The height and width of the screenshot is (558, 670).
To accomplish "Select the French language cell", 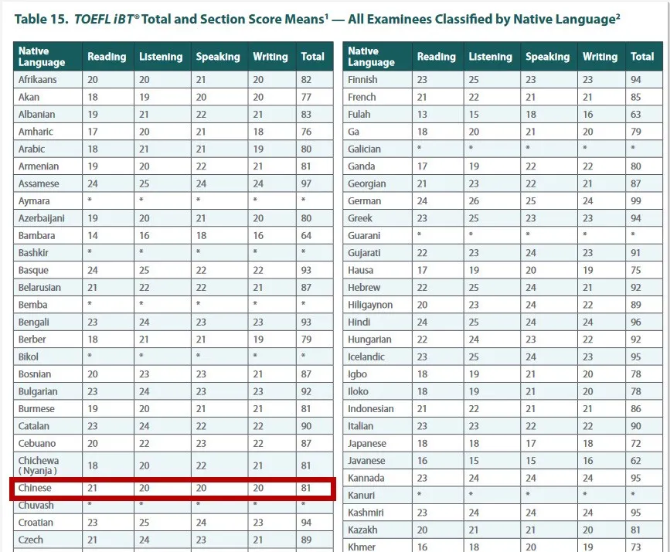I will (x=378, y=97).
